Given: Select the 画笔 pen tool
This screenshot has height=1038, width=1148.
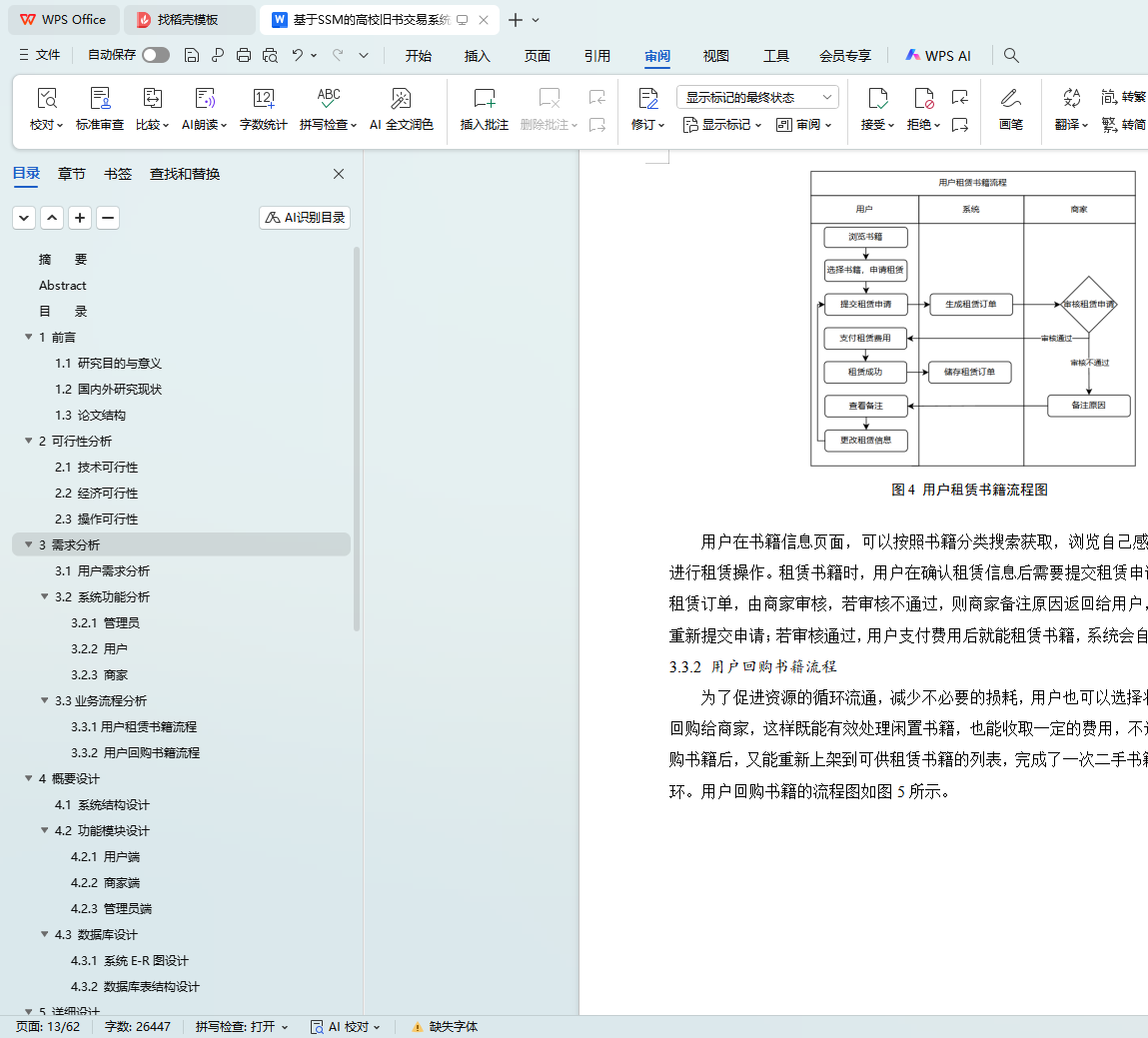Looking at the screenshot, I should [x=1011, y=108].
